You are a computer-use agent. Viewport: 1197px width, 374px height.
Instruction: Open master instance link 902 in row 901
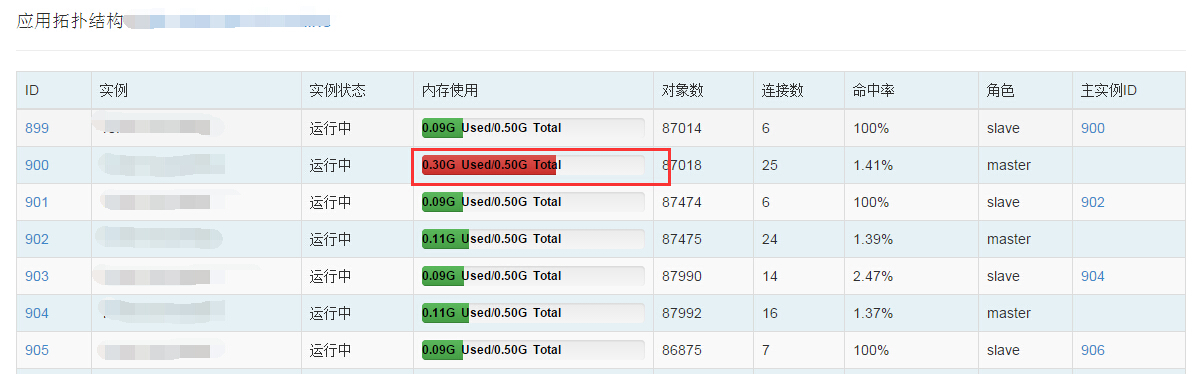coord(1092,202)
